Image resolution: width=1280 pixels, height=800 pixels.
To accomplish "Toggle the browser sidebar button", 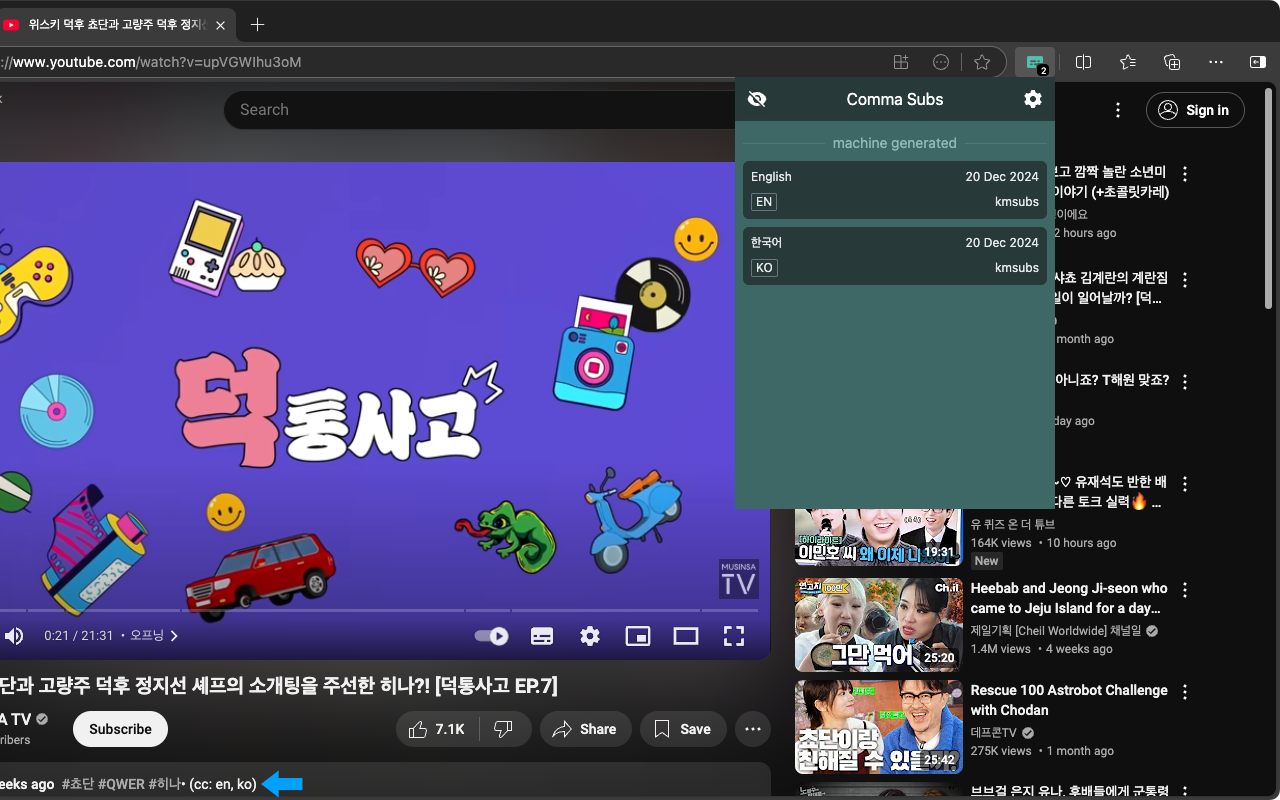I will 1258,62.
